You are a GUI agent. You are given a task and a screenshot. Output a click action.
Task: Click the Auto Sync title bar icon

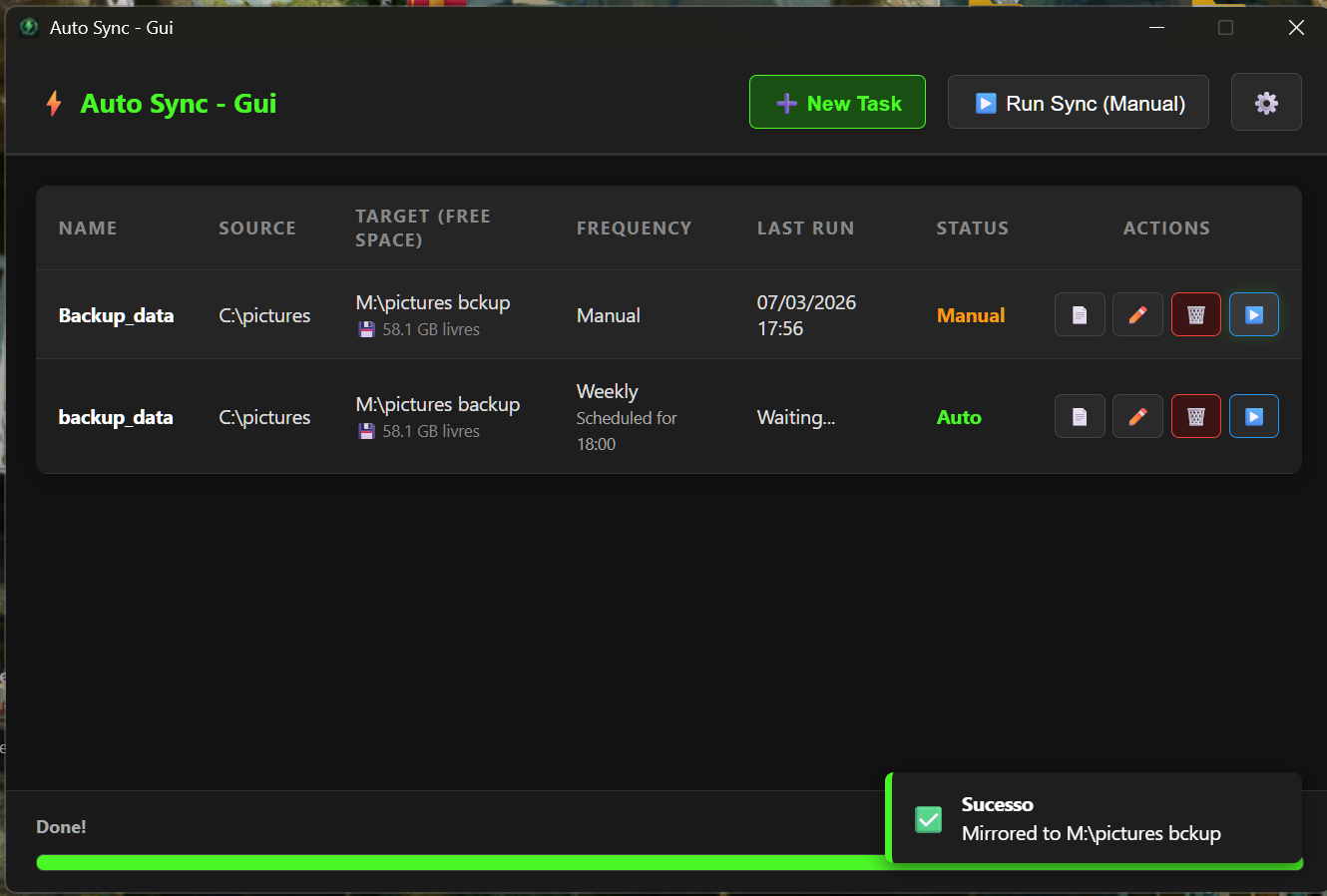click(x=29, y=27)
